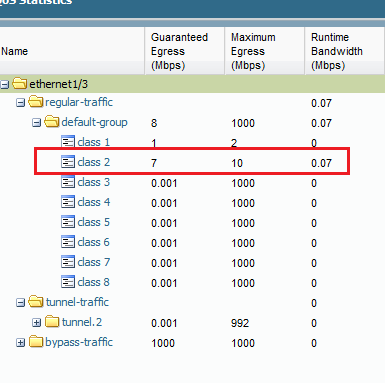Image resolution: width=385 pixels, height=386 pixels.
Task: Click the class 8 queue icon
Action: click(68, 282)
